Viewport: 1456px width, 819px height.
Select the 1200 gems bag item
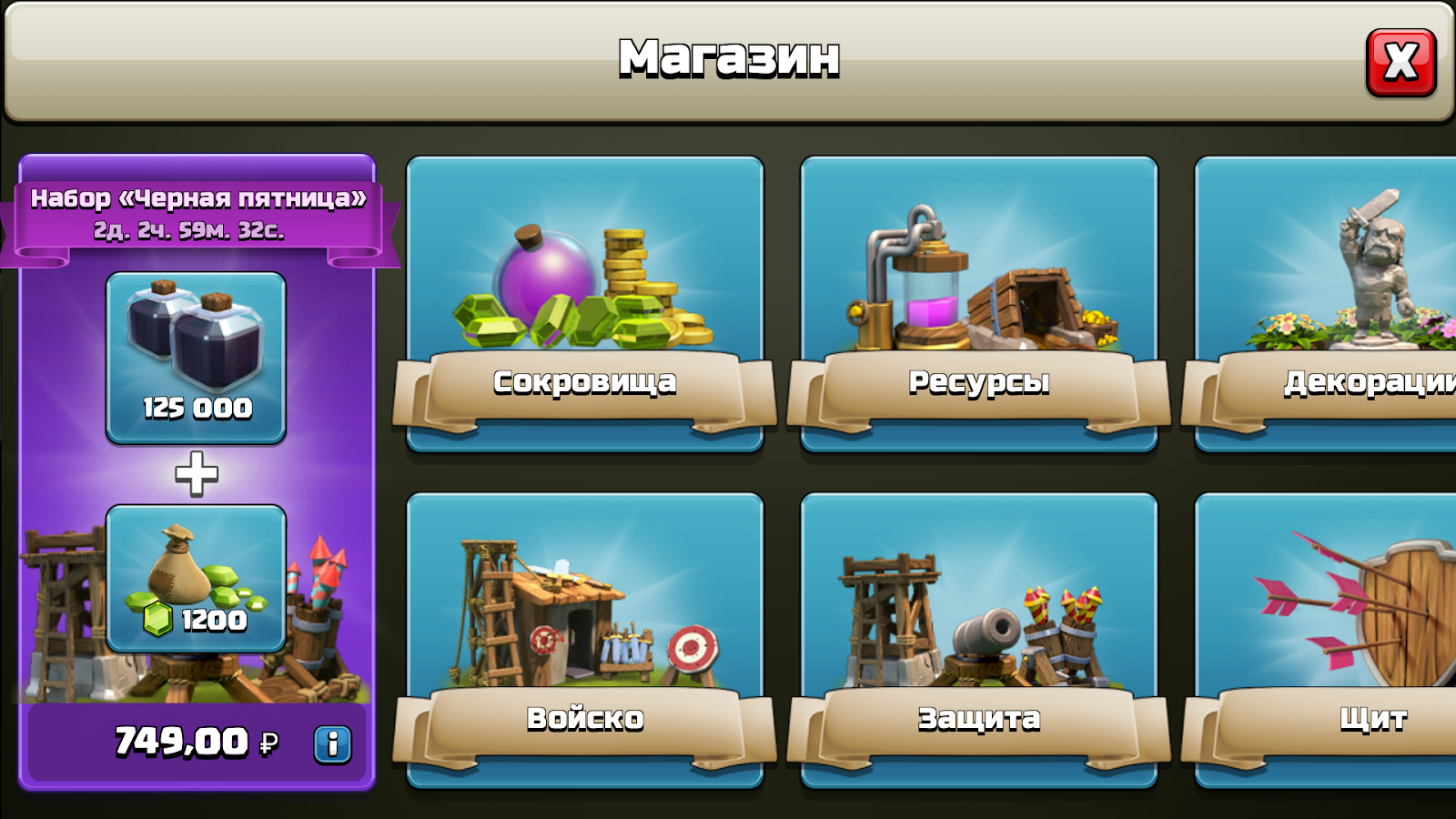197,579
